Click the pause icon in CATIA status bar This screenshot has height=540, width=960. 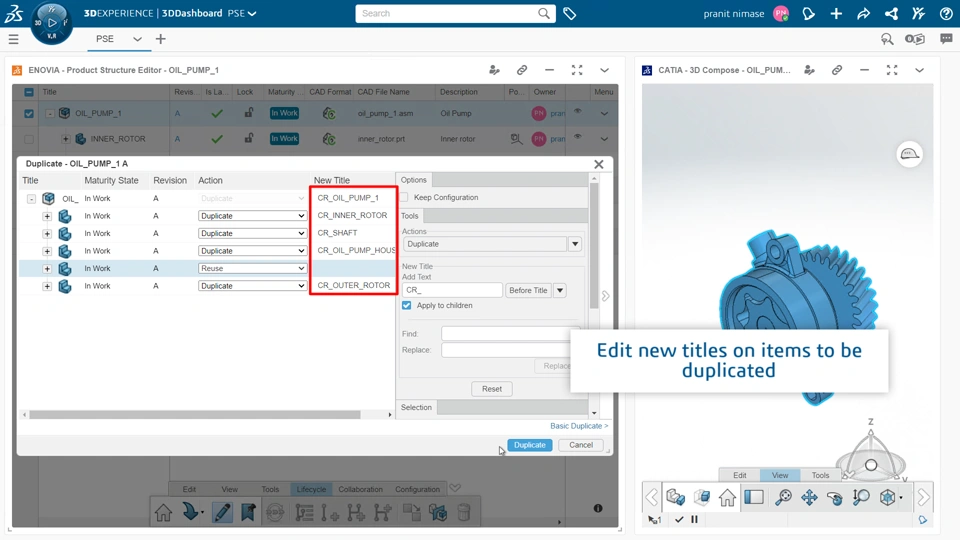(694, 519)
